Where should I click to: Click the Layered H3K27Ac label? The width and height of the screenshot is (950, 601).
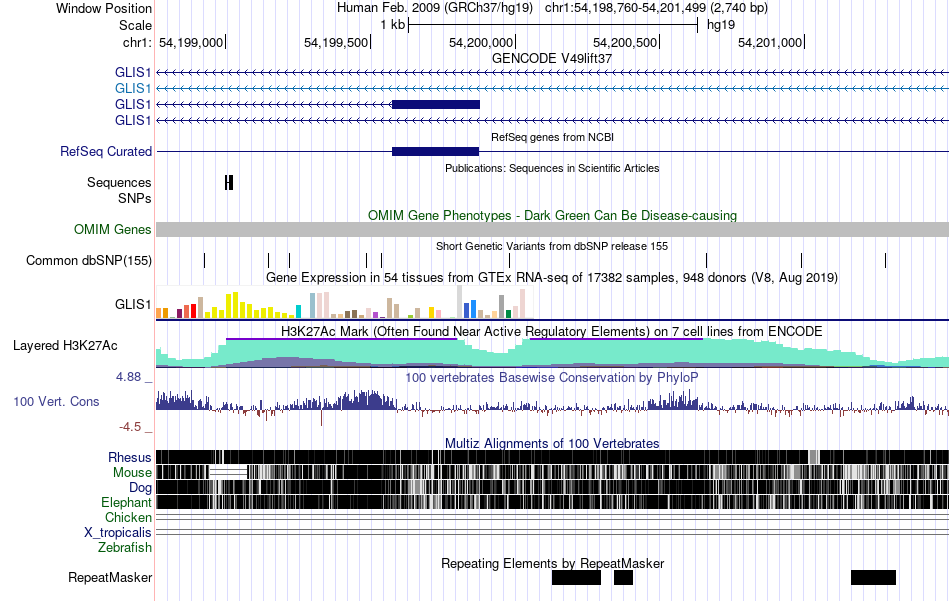point(65,346)
